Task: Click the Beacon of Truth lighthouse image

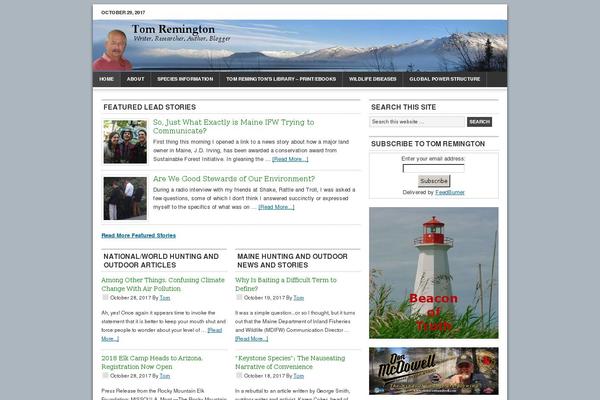Action: (434, 273)
